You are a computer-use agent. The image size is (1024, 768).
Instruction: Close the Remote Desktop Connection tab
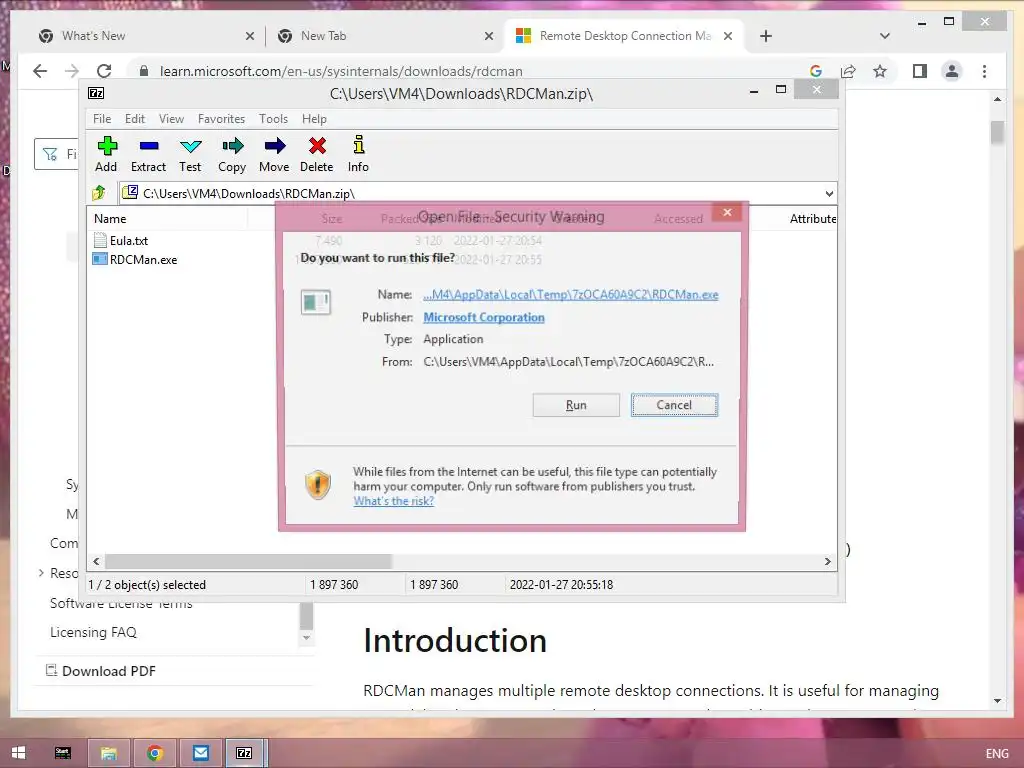728,36
